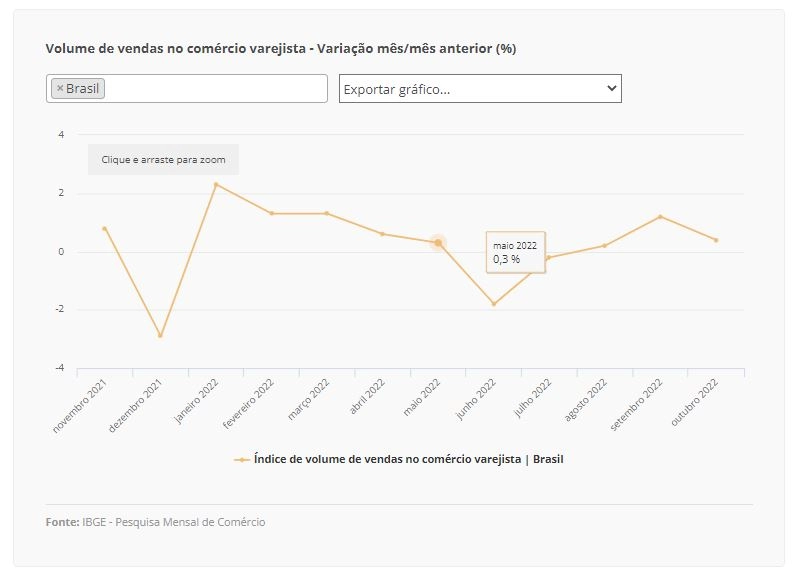Select the janeiro 2022 peak data point
The width and height of the screenshot is (793, 576).
pos(216,185)
